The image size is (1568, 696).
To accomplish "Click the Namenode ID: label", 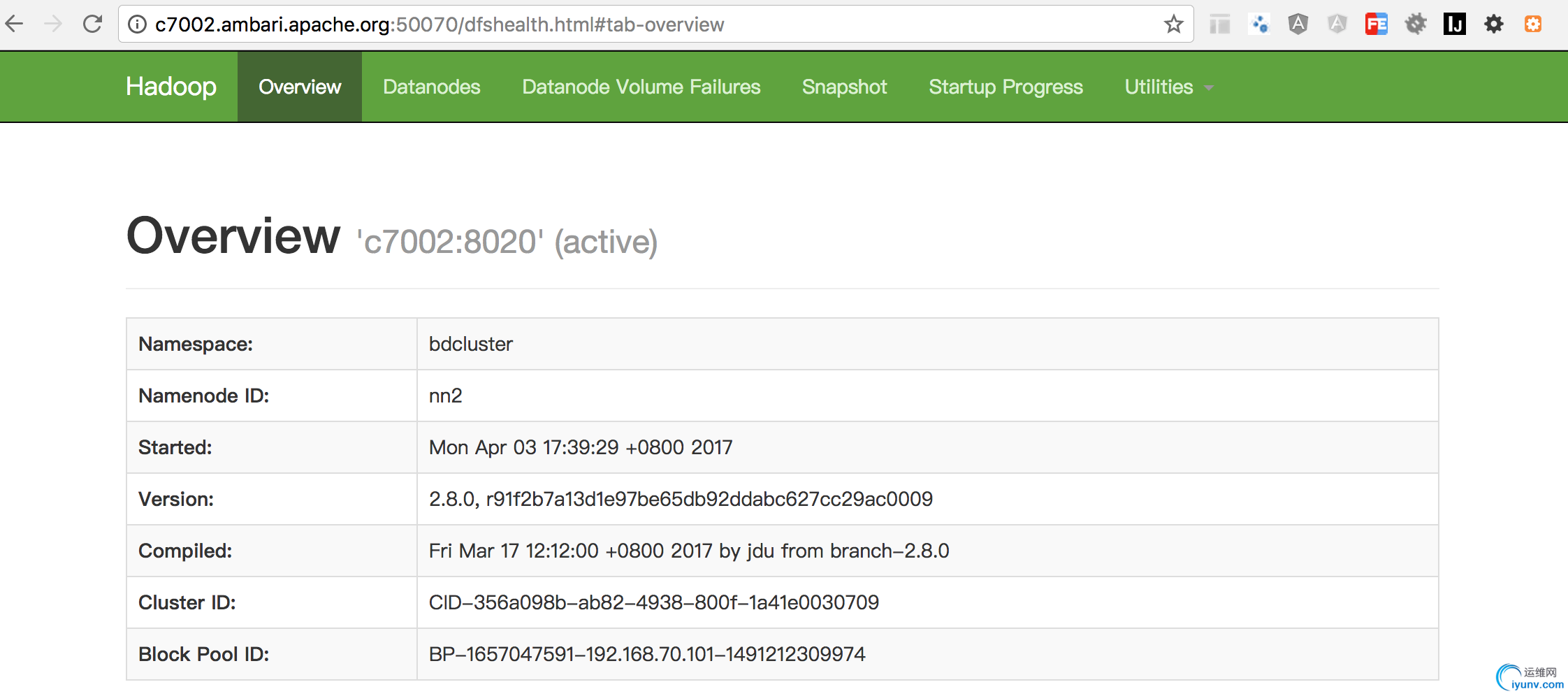I will coord(203,396).
